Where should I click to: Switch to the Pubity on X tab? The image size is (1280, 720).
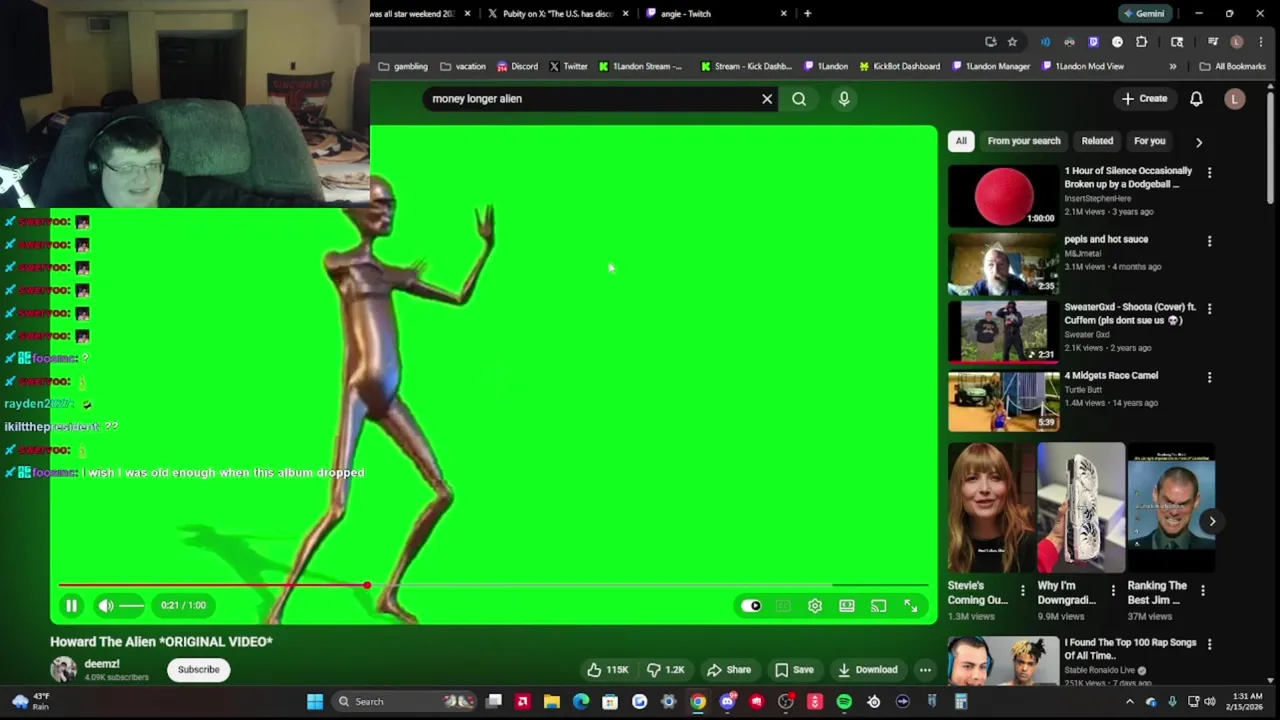[x=556, y=14]
